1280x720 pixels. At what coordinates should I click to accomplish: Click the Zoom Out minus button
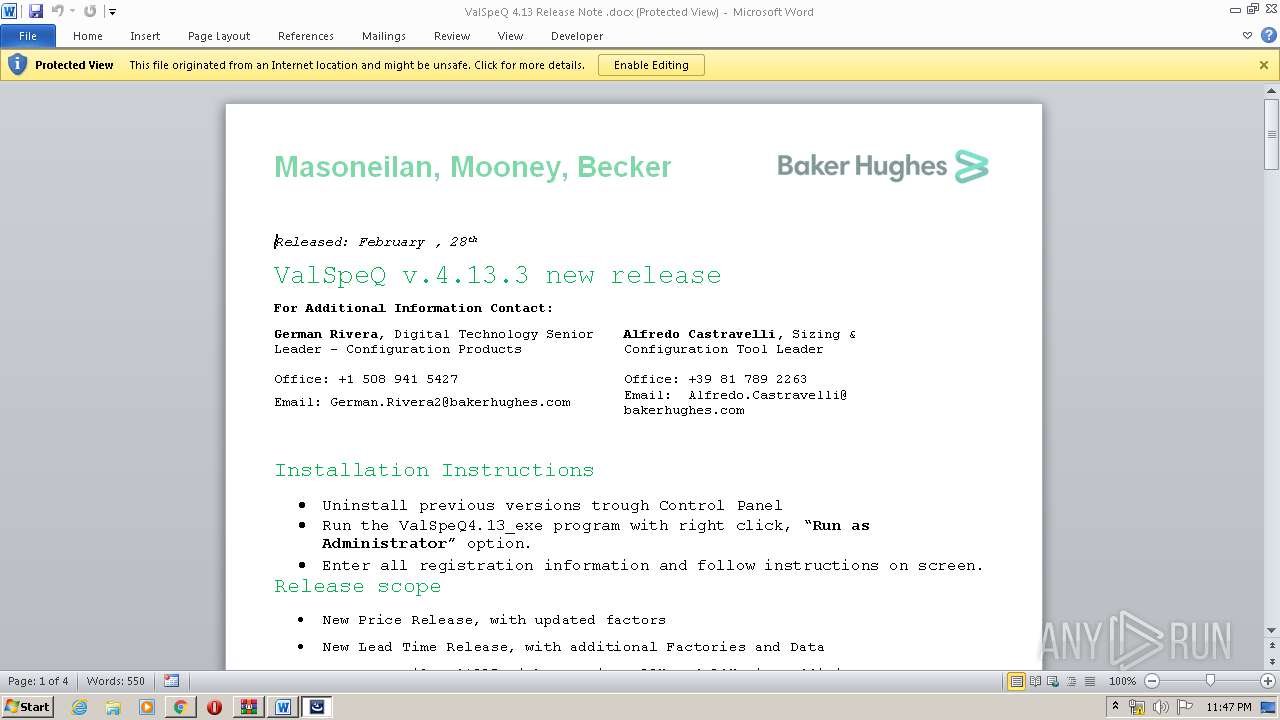pyautogui.click(x=1152, y=681)
